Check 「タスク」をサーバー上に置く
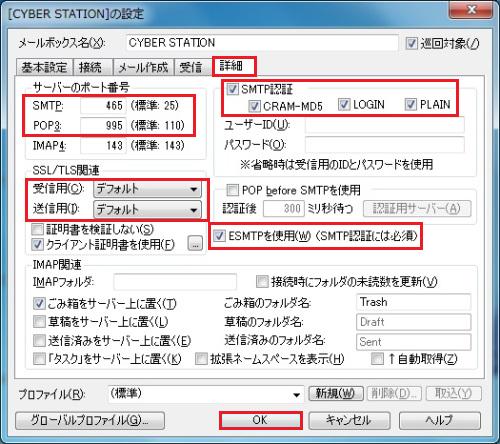 click(39, 359)
